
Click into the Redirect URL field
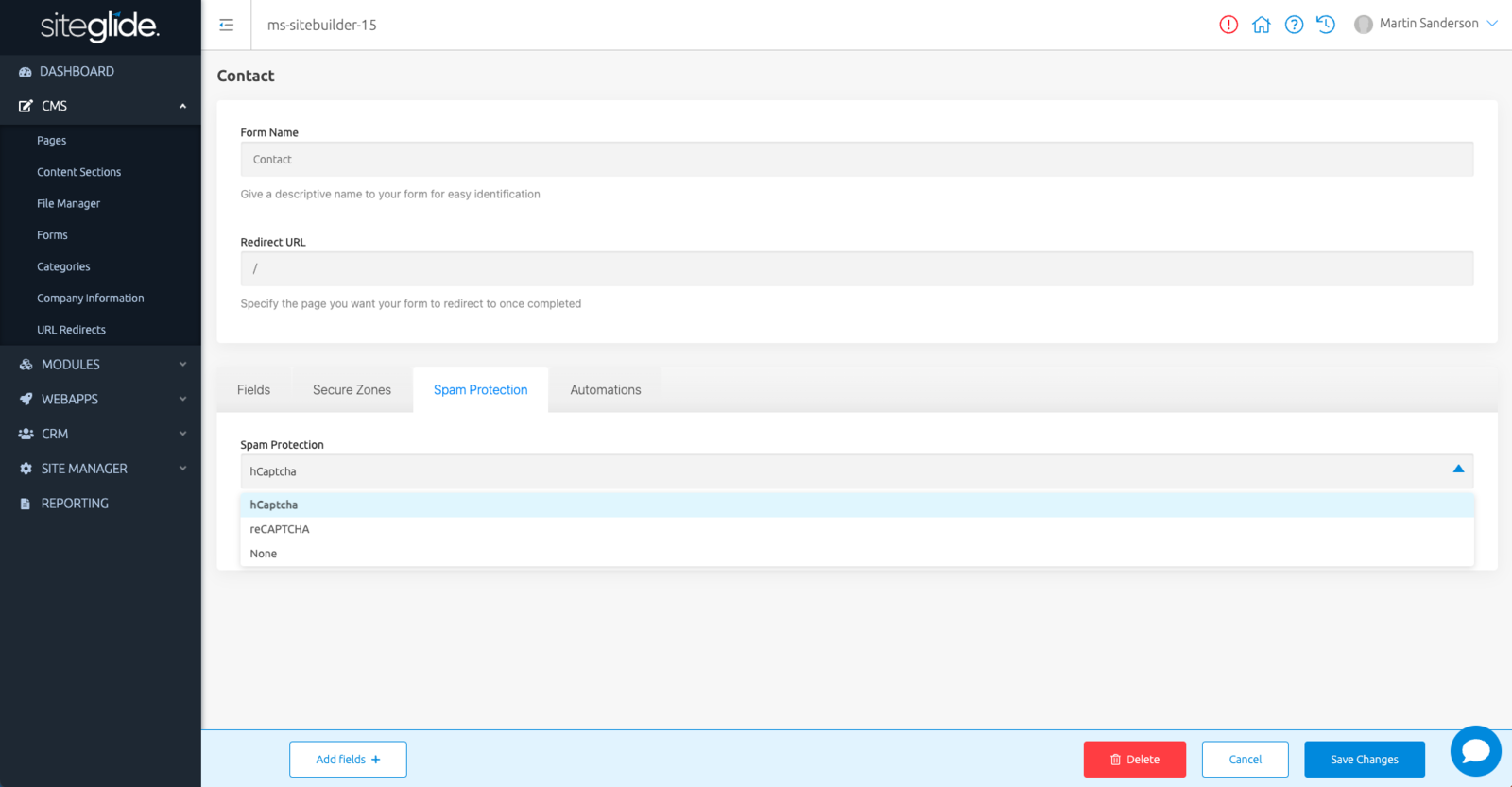tap(856, 268)
